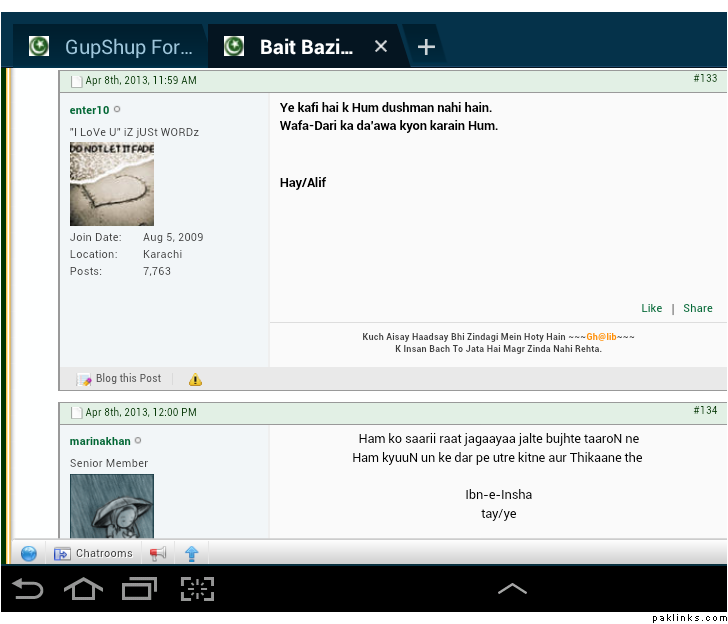Share post #133

point(698,308)
